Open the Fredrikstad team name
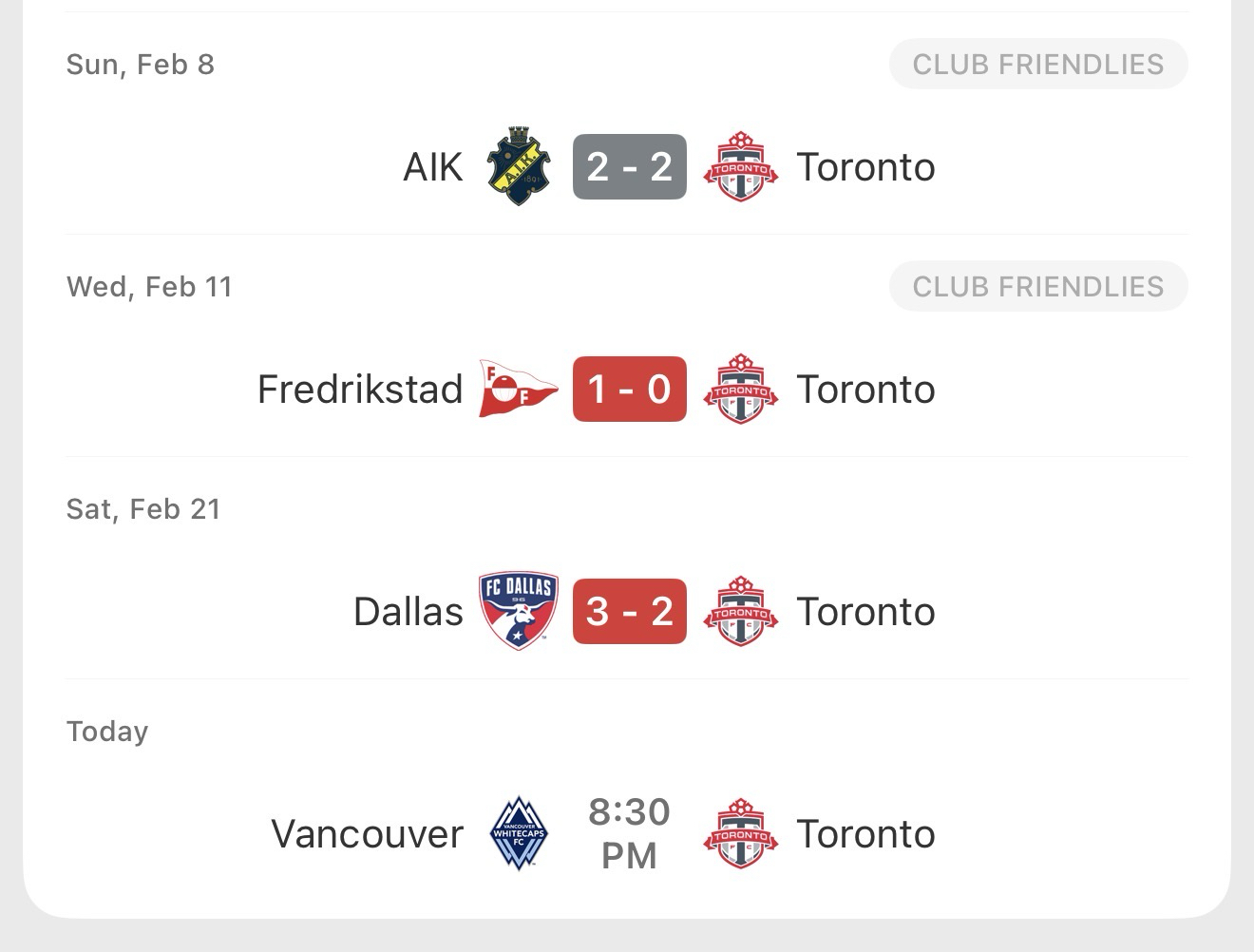 [x=360, y=390]
